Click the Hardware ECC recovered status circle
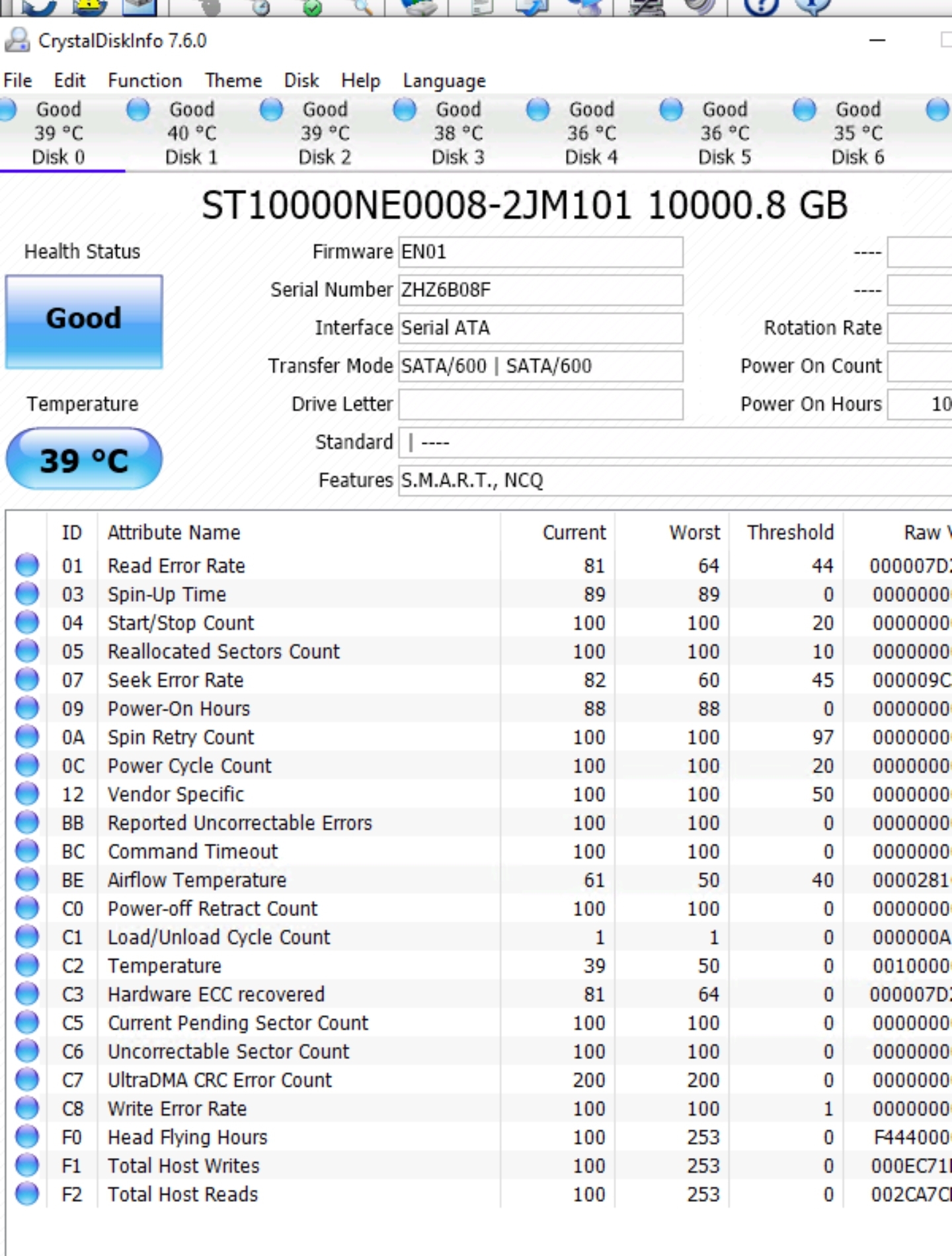The height and width of the screenshot is (1256, 952). coord(27,993)
